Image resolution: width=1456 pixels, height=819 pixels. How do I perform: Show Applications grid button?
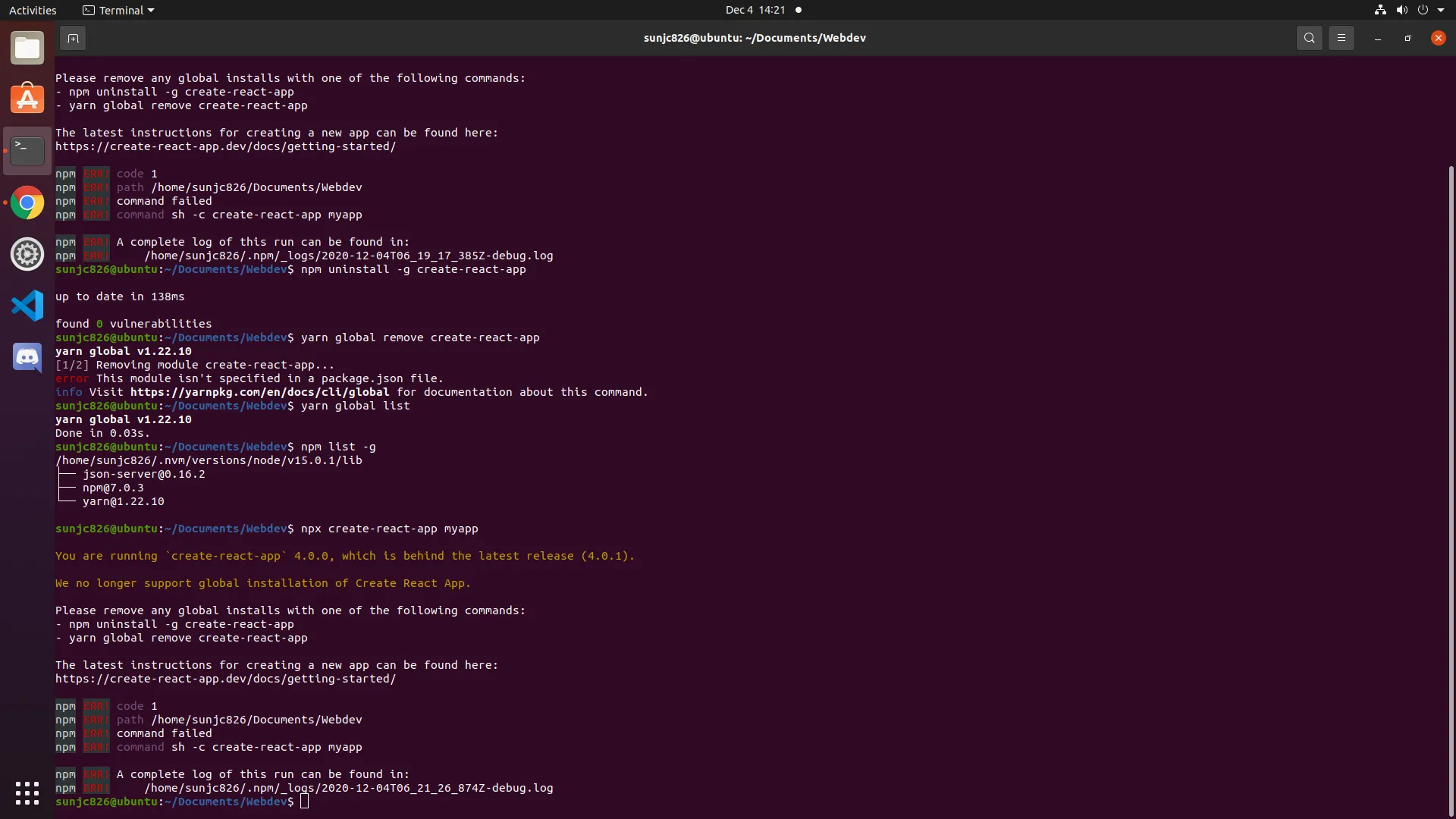[x=27, y=792]
